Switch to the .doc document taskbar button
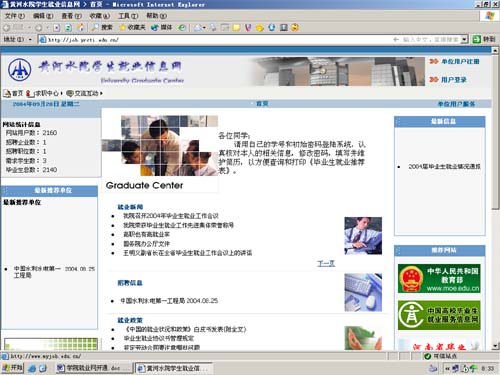The width and height of the screenshot is (500, 375). [94, 368]
